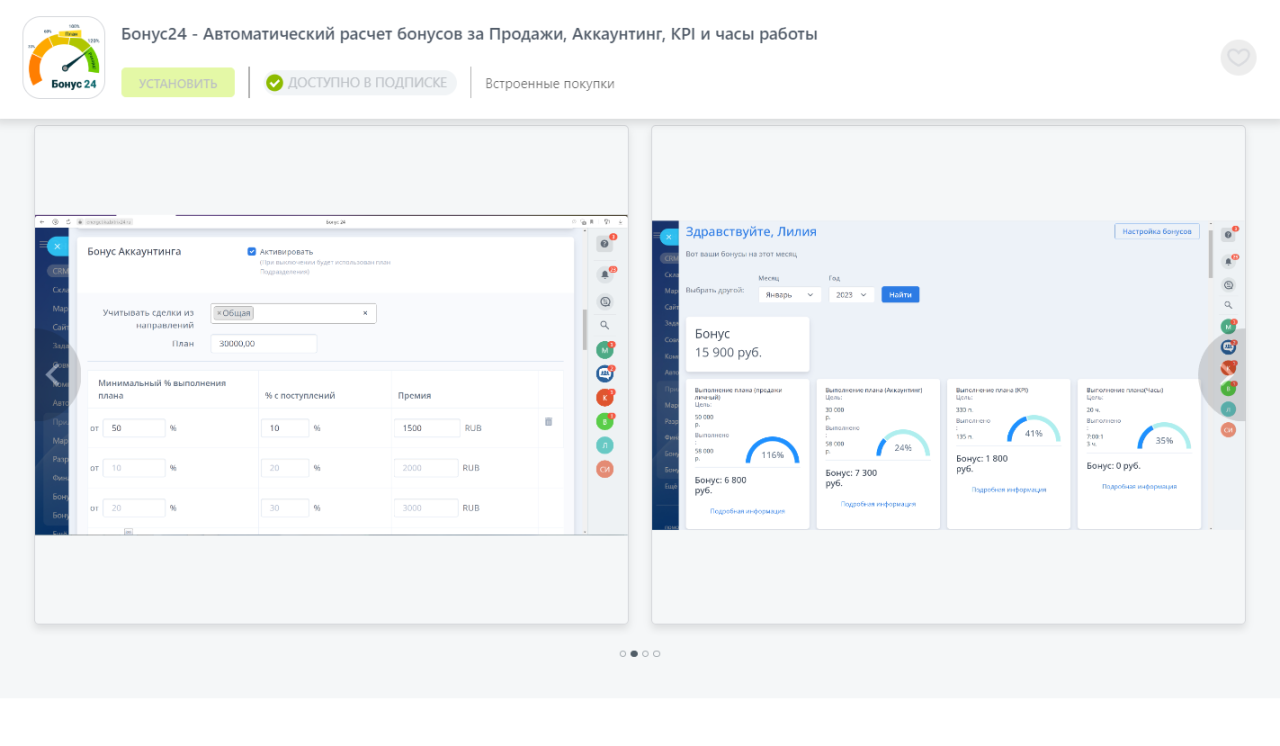The width and height of the screenshot is (1280, 746).
Task: Select СИ avatar in Здравствуйте, Лилия screenshot
Action: click(1228, 430)
